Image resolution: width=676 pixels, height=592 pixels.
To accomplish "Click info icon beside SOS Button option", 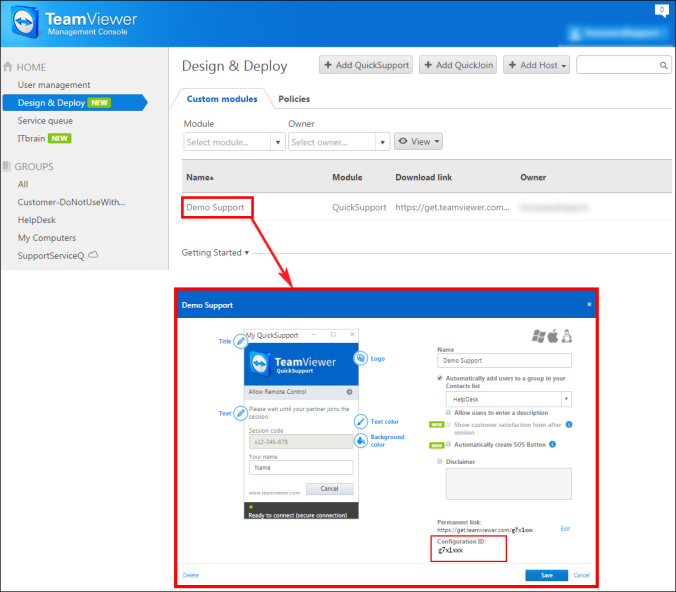I will (553, 444).
